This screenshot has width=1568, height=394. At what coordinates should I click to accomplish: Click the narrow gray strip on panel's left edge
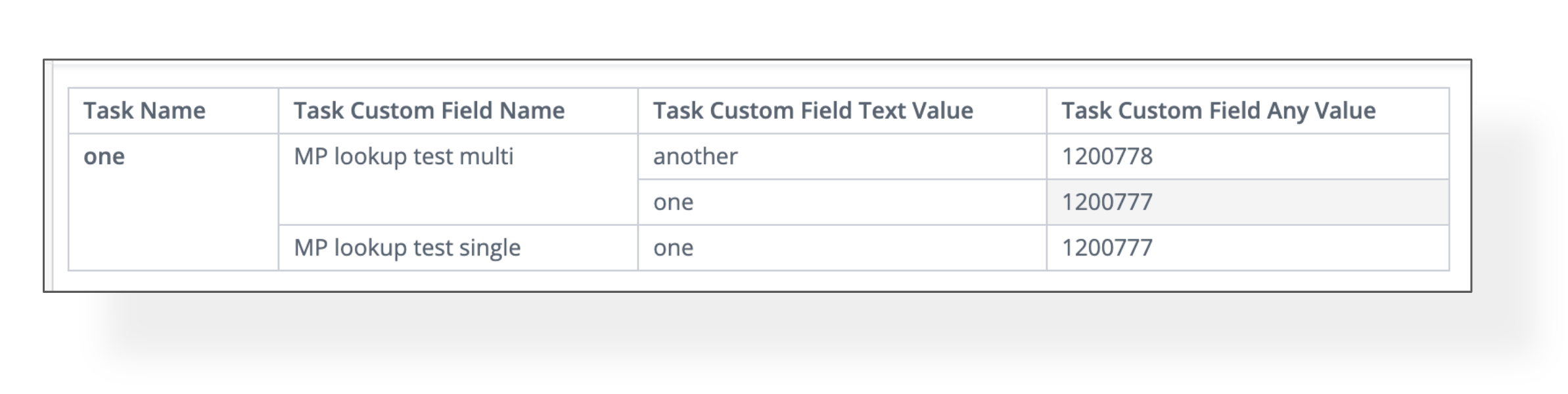[49, 175]
